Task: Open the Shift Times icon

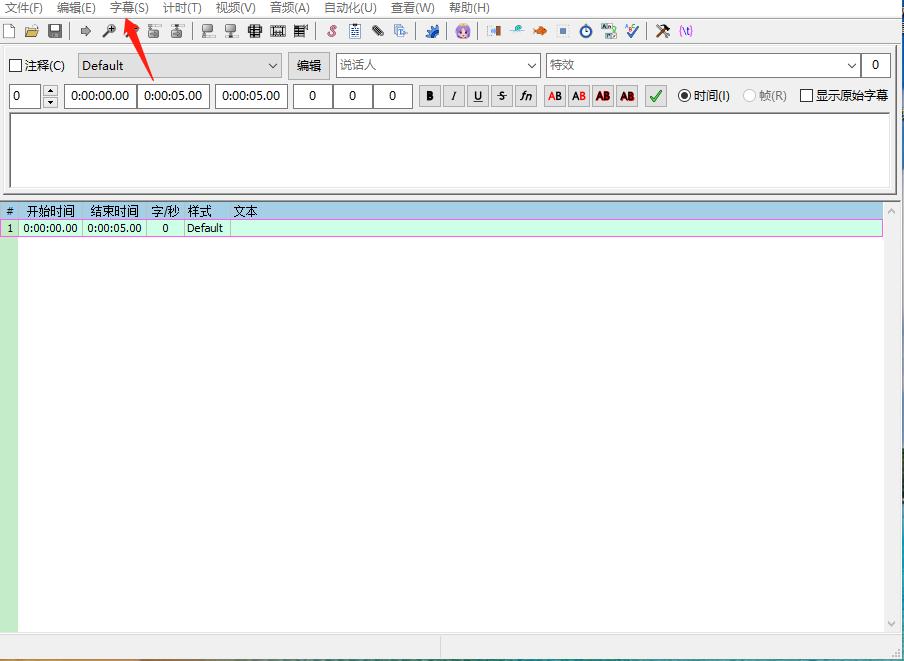Action: [x=494, y=31]
